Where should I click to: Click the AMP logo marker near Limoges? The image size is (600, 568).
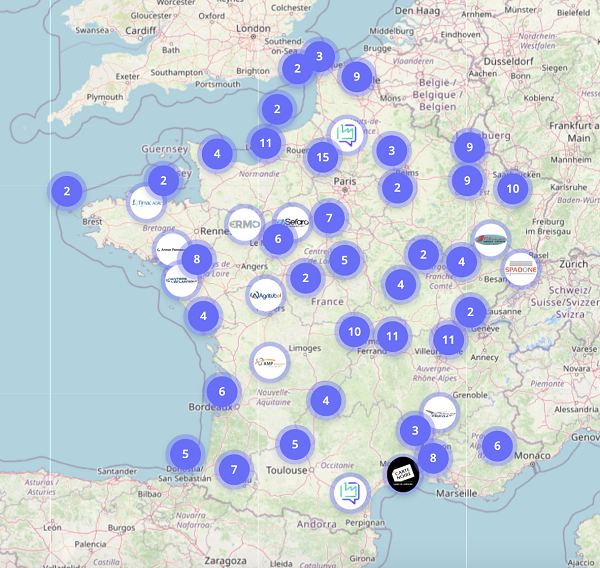270,362
